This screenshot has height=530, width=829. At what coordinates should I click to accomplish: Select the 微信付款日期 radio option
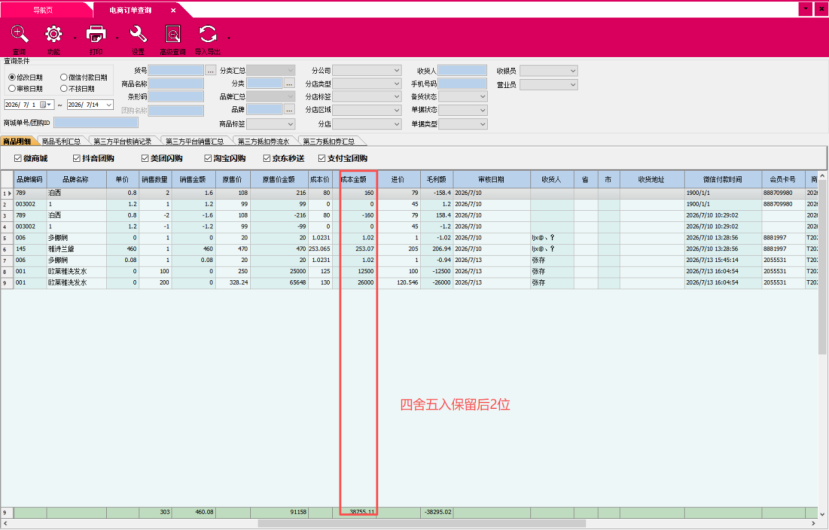63,77
